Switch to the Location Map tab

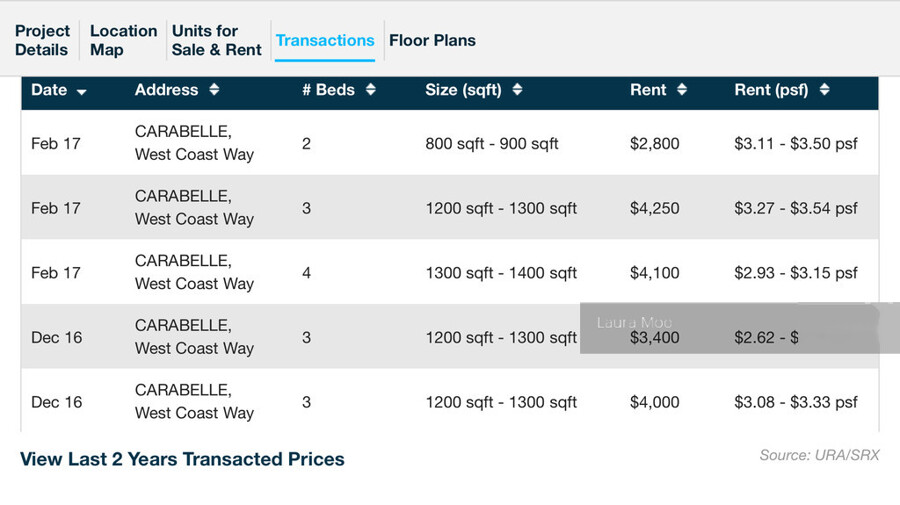[123, 40]
